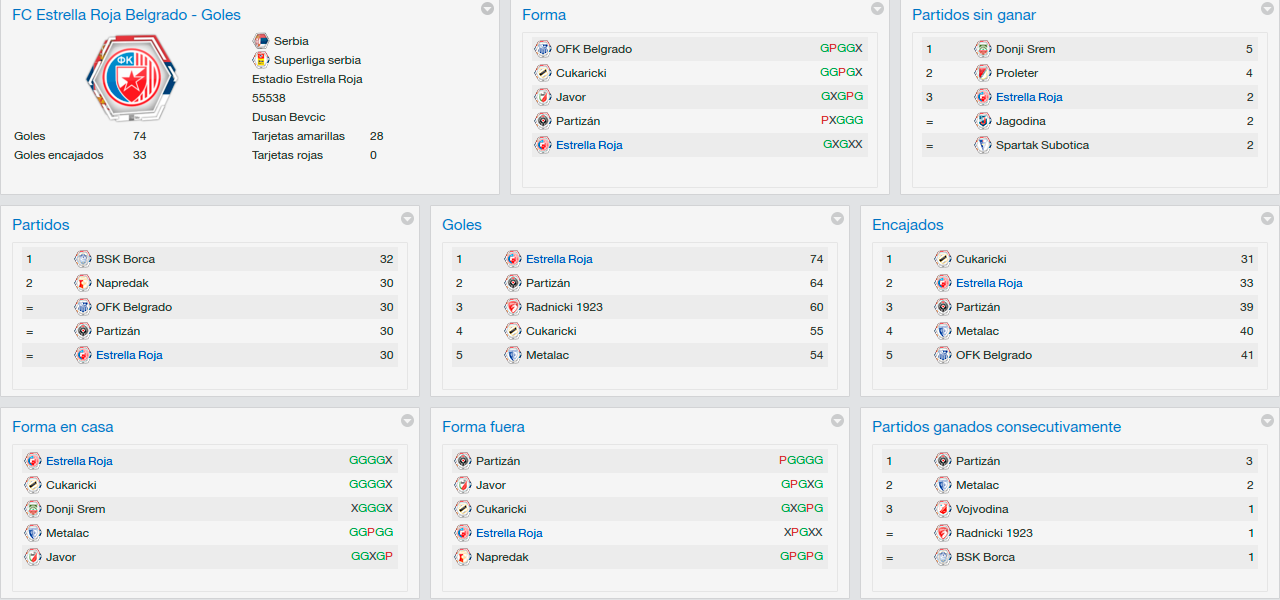
Task: Click the BSK Borca crest in the Partidos panel
Action: pyautogui.click(x=83, y=259)
